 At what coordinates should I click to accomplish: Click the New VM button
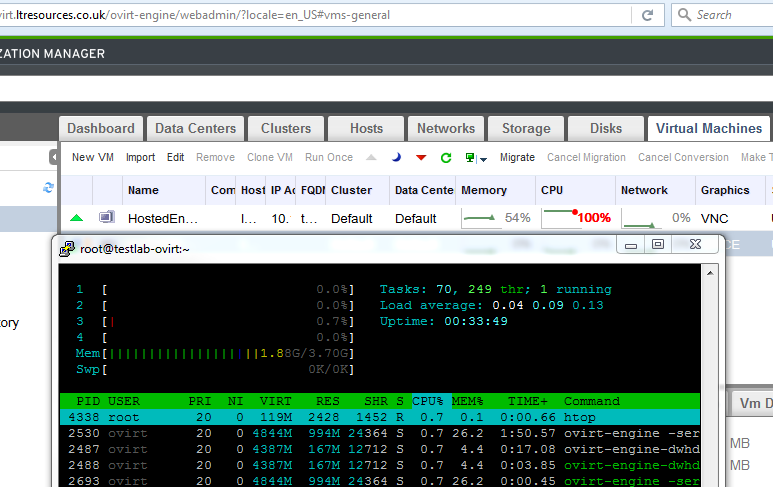92,157
